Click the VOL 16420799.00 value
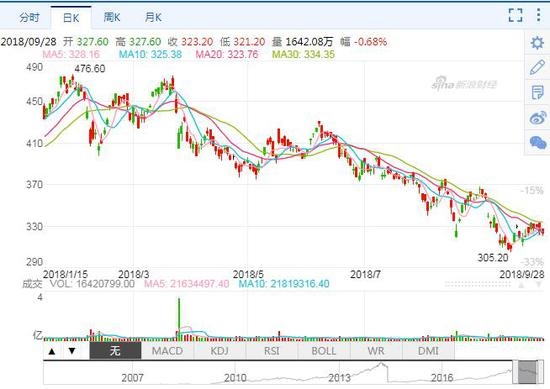Viewport: 550px width, 389px height. pos(92,284)
